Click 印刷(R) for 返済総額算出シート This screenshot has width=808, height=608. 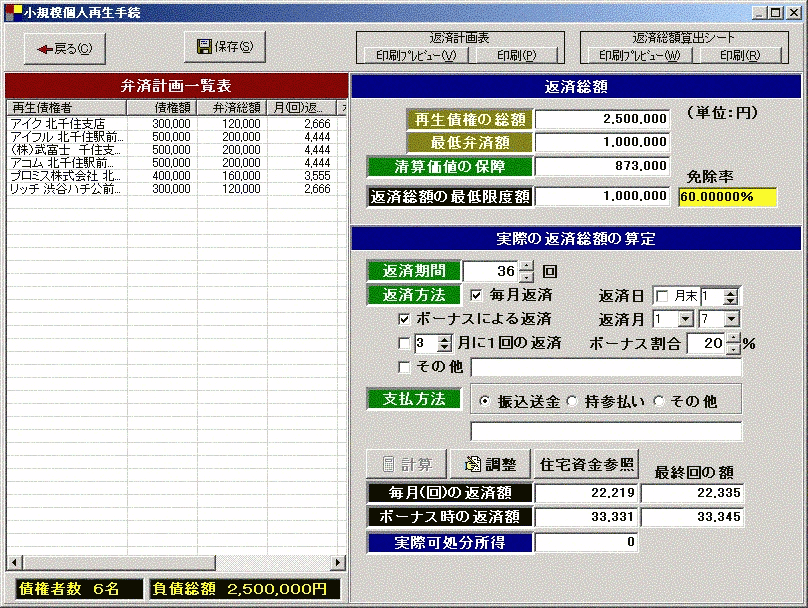pyautogui.click(x=740, y=55)
